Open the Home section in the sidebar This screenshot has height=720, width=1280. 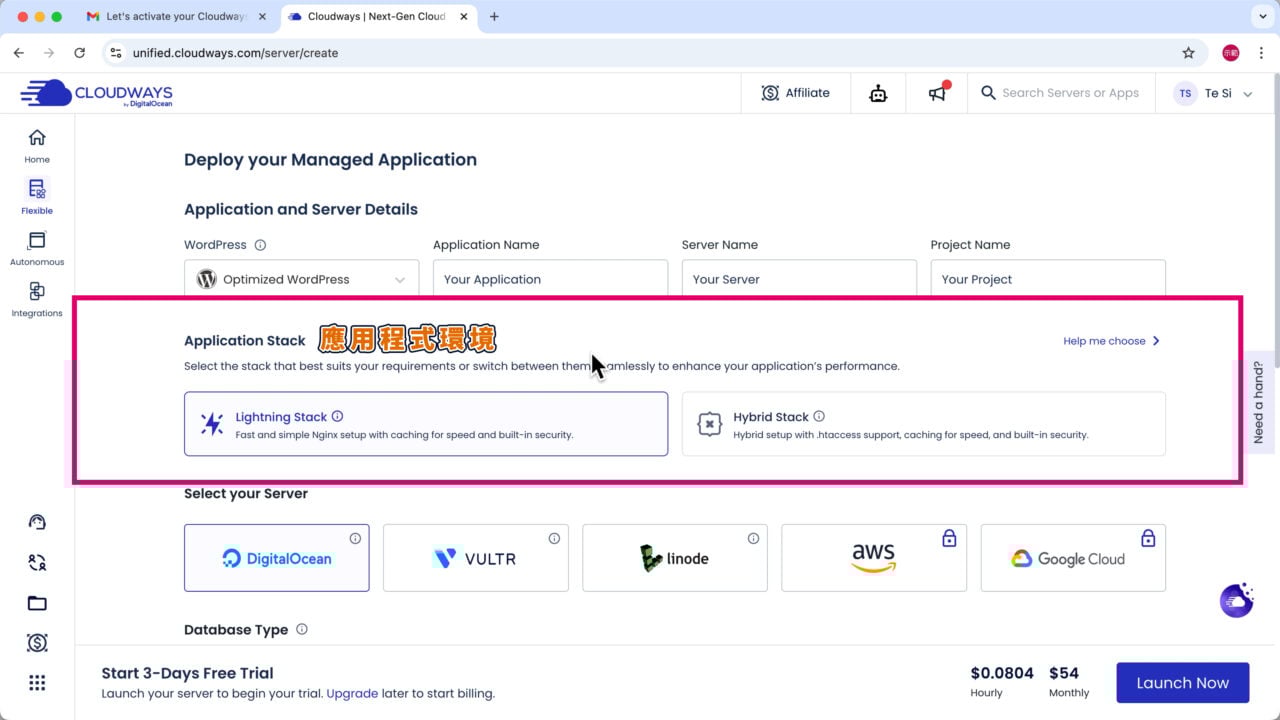coord(36,145)
